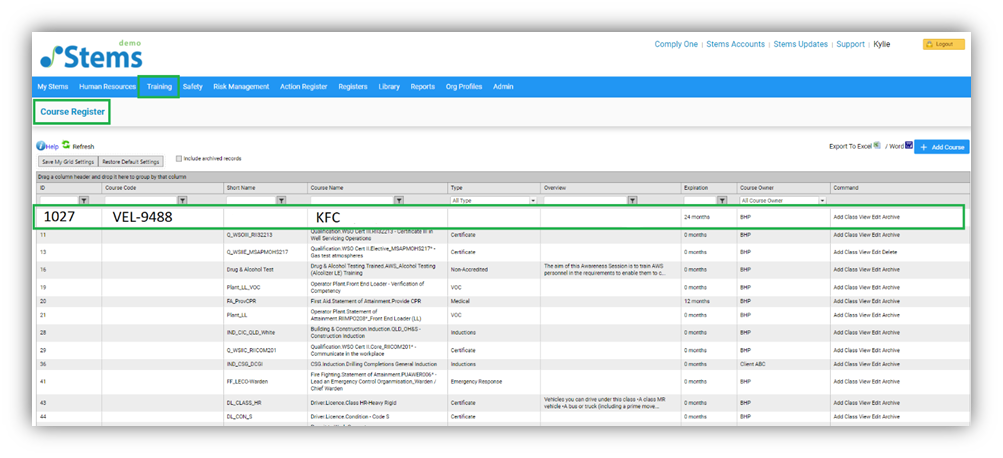Viewport: 1003px width, 458px height.
Task: Click the Course Code filter text box
Action: point(141,200)
